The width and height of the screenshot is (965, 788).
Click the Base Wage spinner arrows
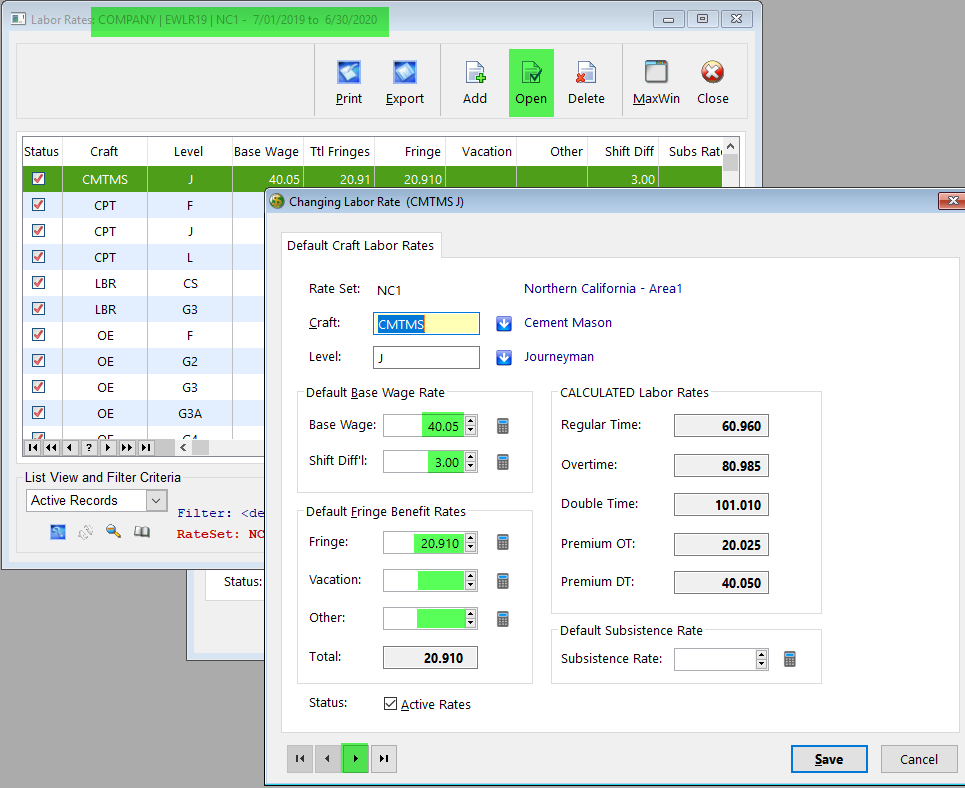tap(471, 425)
